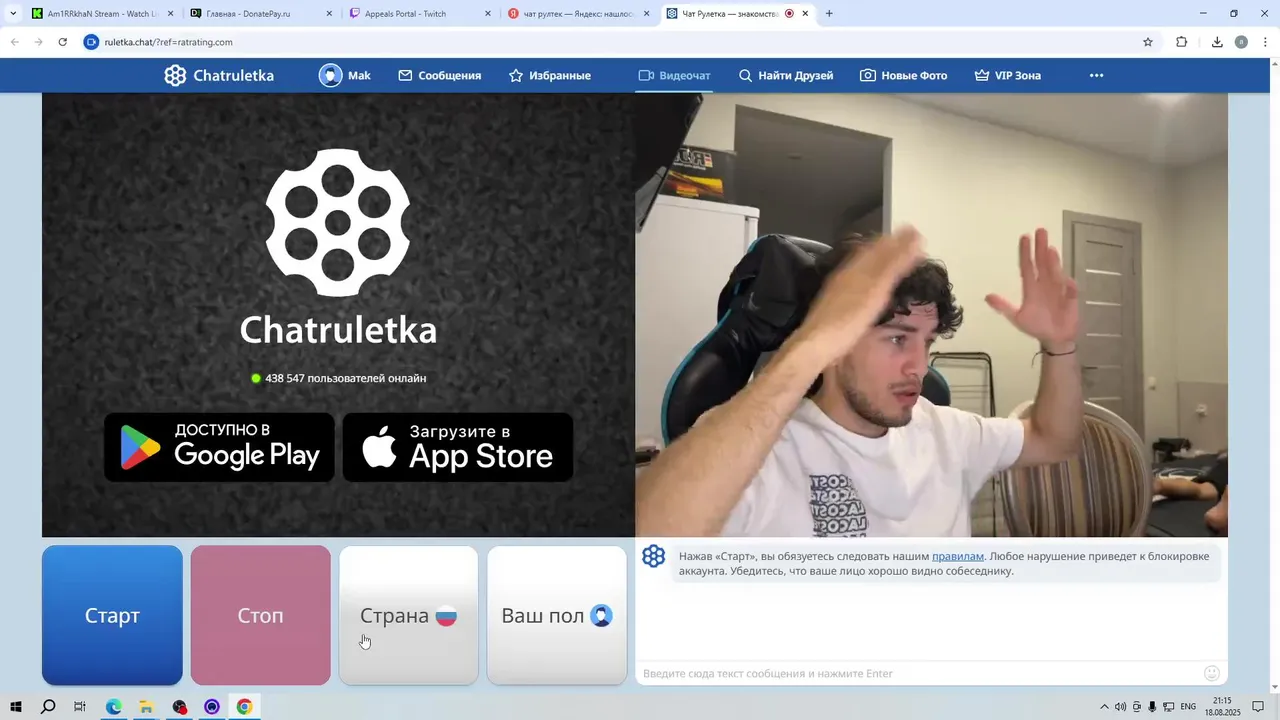The image size is (1280, 720).
Task: Open the browser downloads icon
Action: point(1217,42)
